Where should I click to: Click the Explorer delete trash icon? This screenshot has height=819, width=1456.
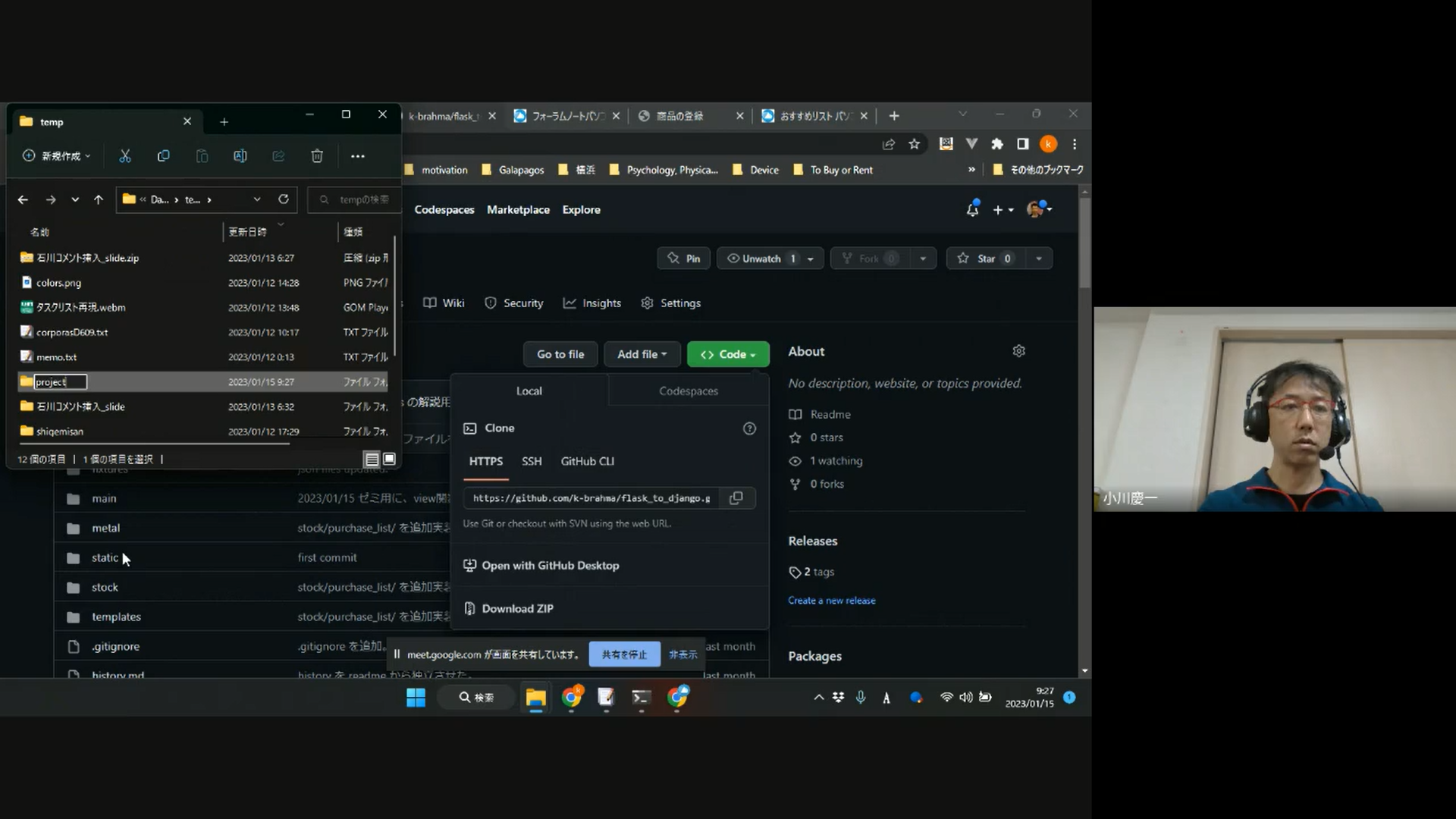[317, 156]
